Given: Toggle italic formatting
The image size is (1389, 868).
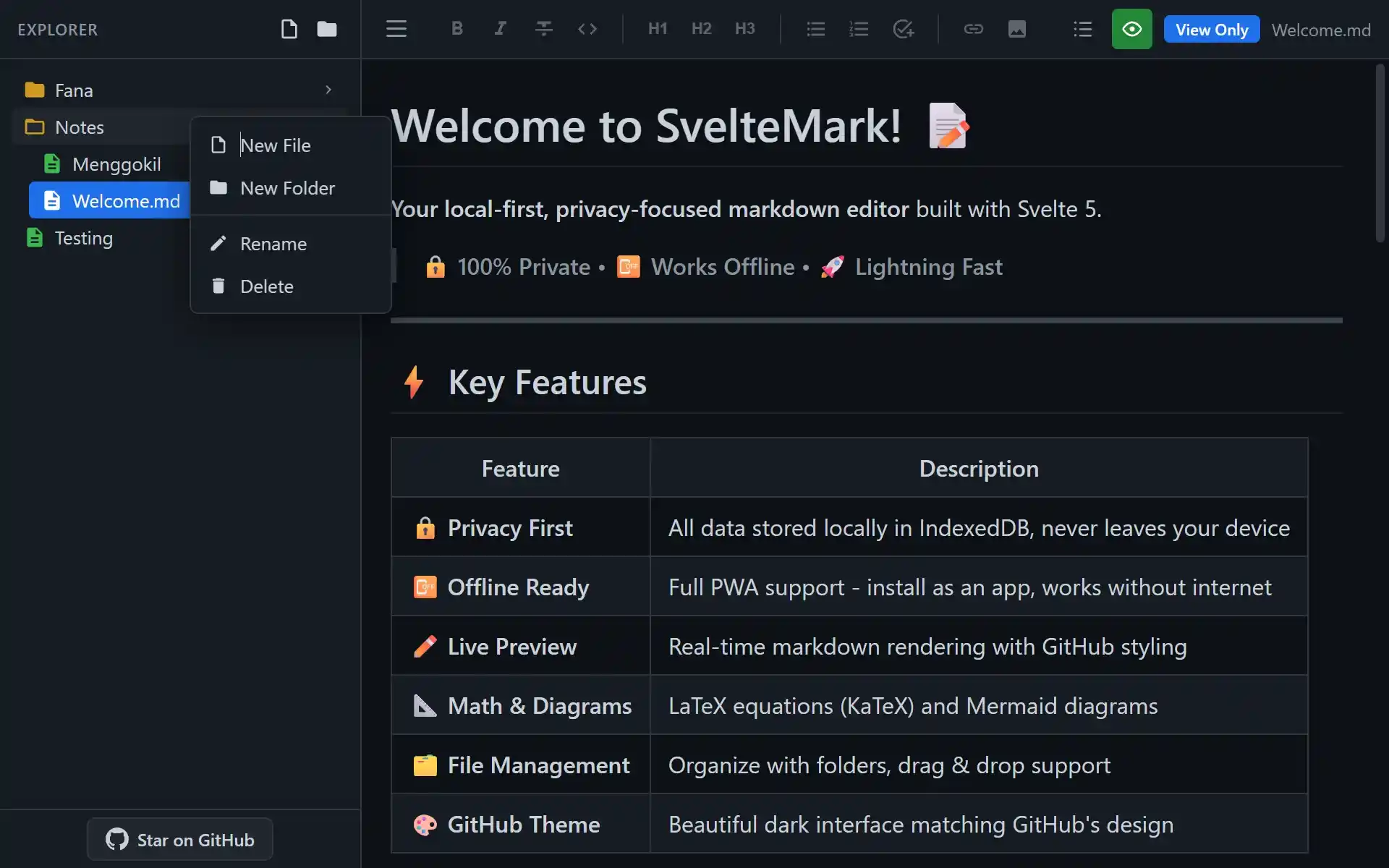Looking at the screenshot, I should click(500, 29).
